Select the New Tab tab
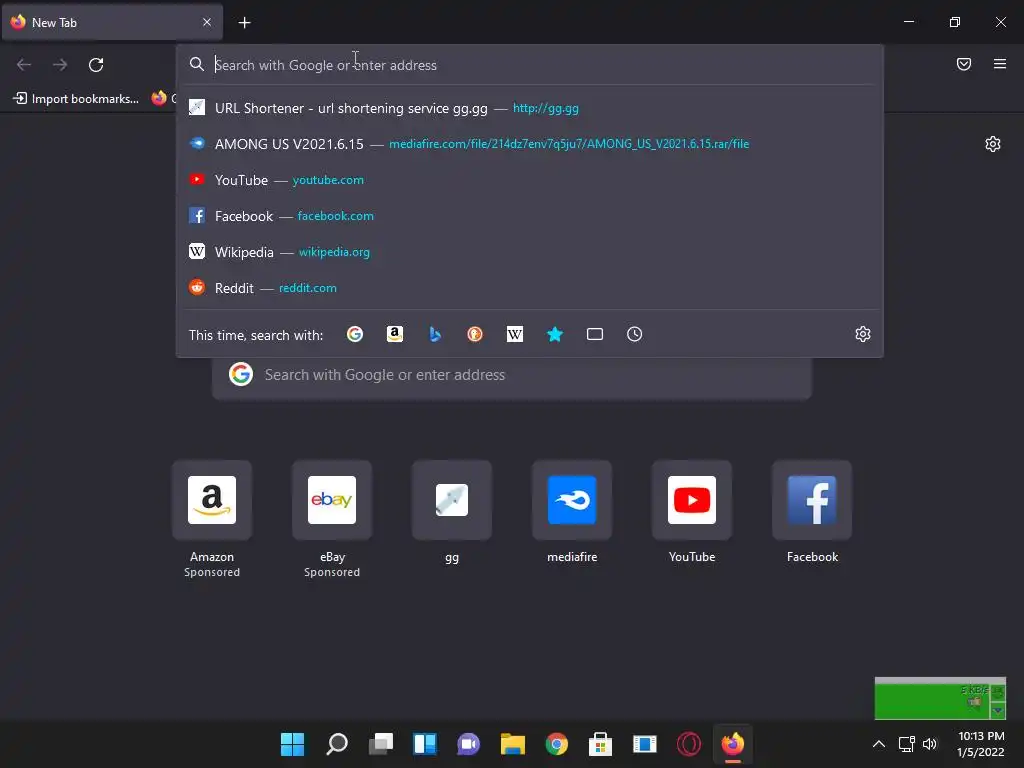The width and height of the screenshot is (1024, 768). pos(112,22)
